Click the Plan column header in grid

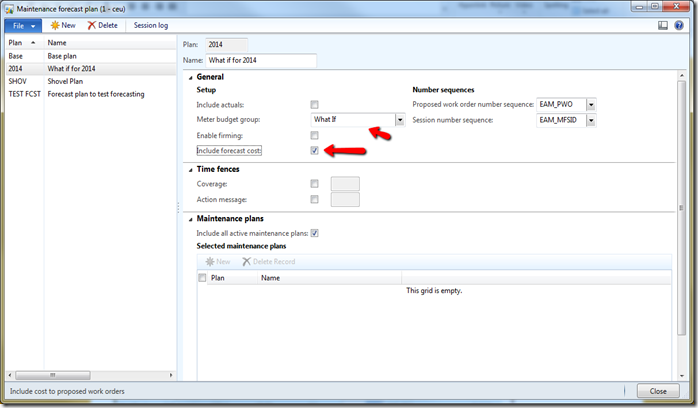point(232,278)
